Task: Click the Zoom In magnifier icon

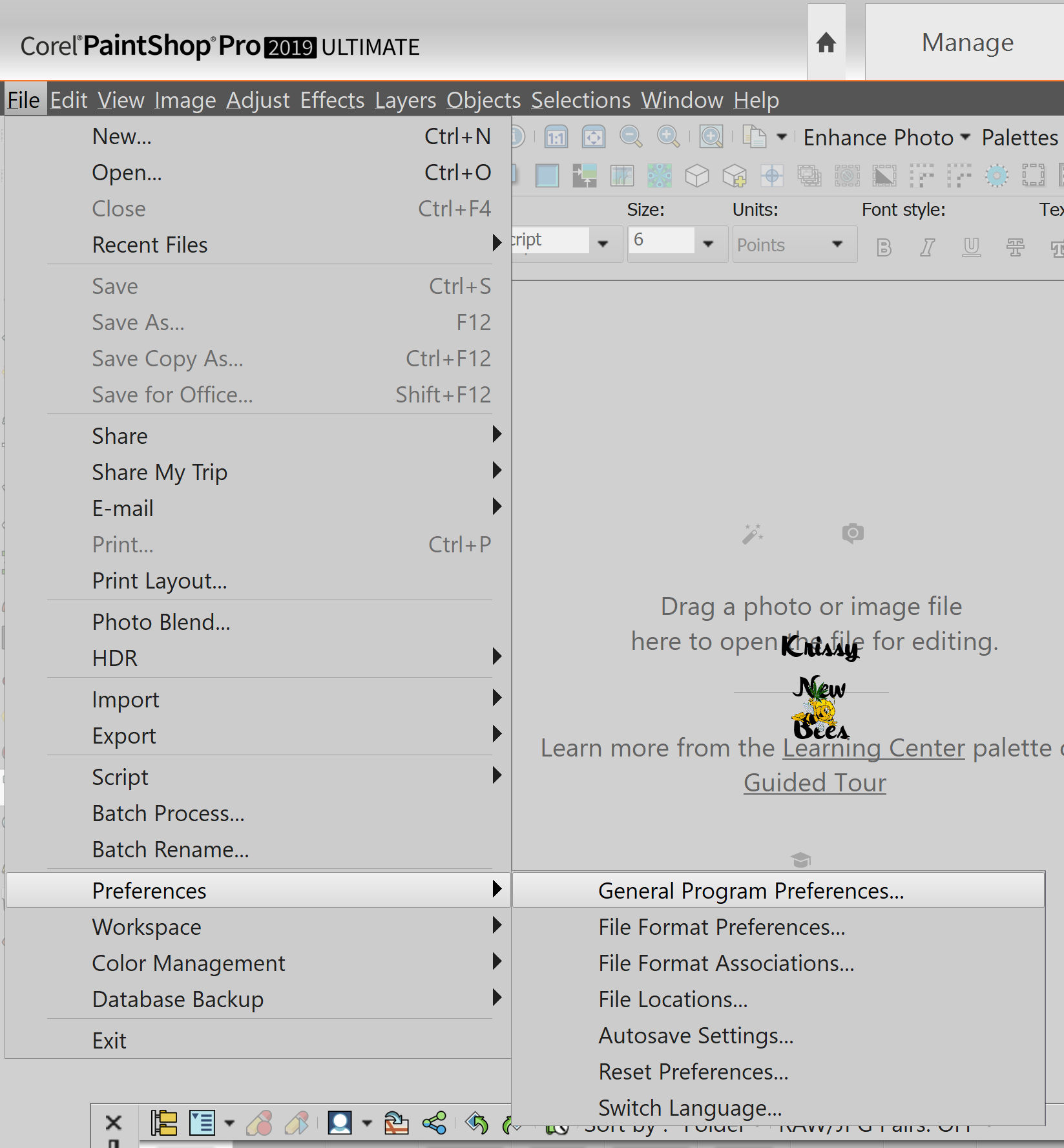Action: (669, 137)
